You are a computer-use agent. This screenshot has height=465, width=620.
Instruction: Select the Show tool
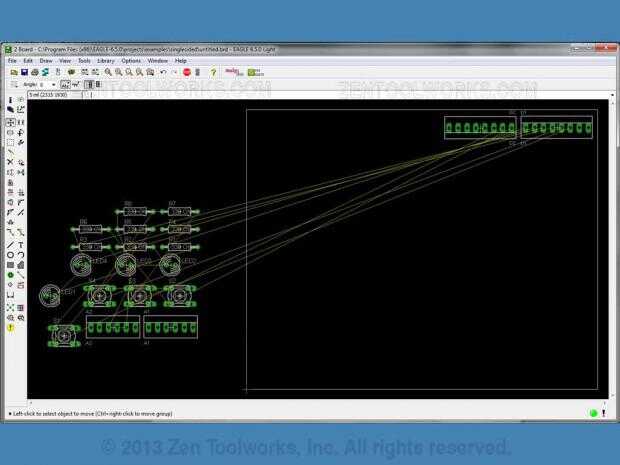pos(21,100)
